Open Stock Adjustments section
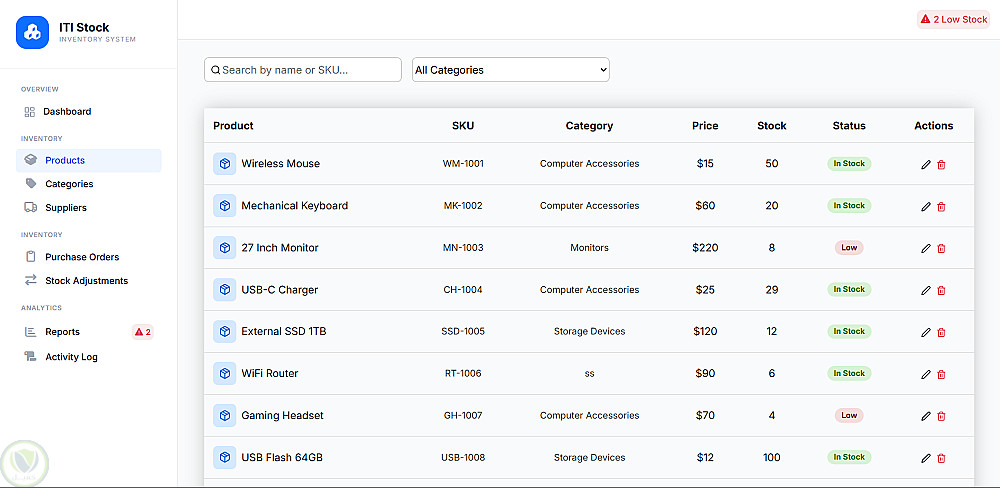The width and height of the screenshot is (1000, 488). (x=86, y=281)
